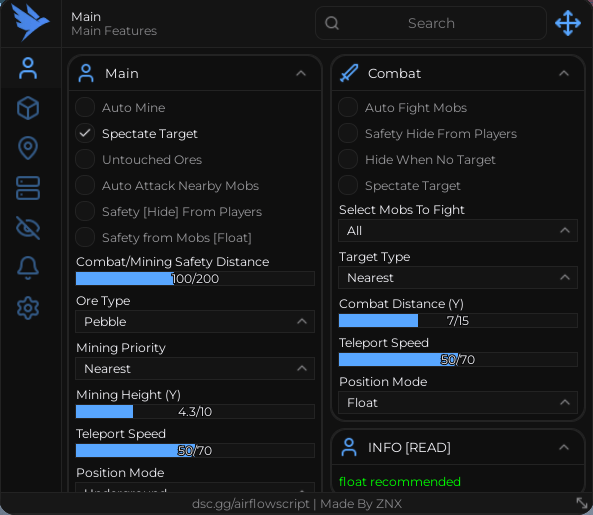Toggle Spectate Target in Combat panel

(x=348, y=185)
